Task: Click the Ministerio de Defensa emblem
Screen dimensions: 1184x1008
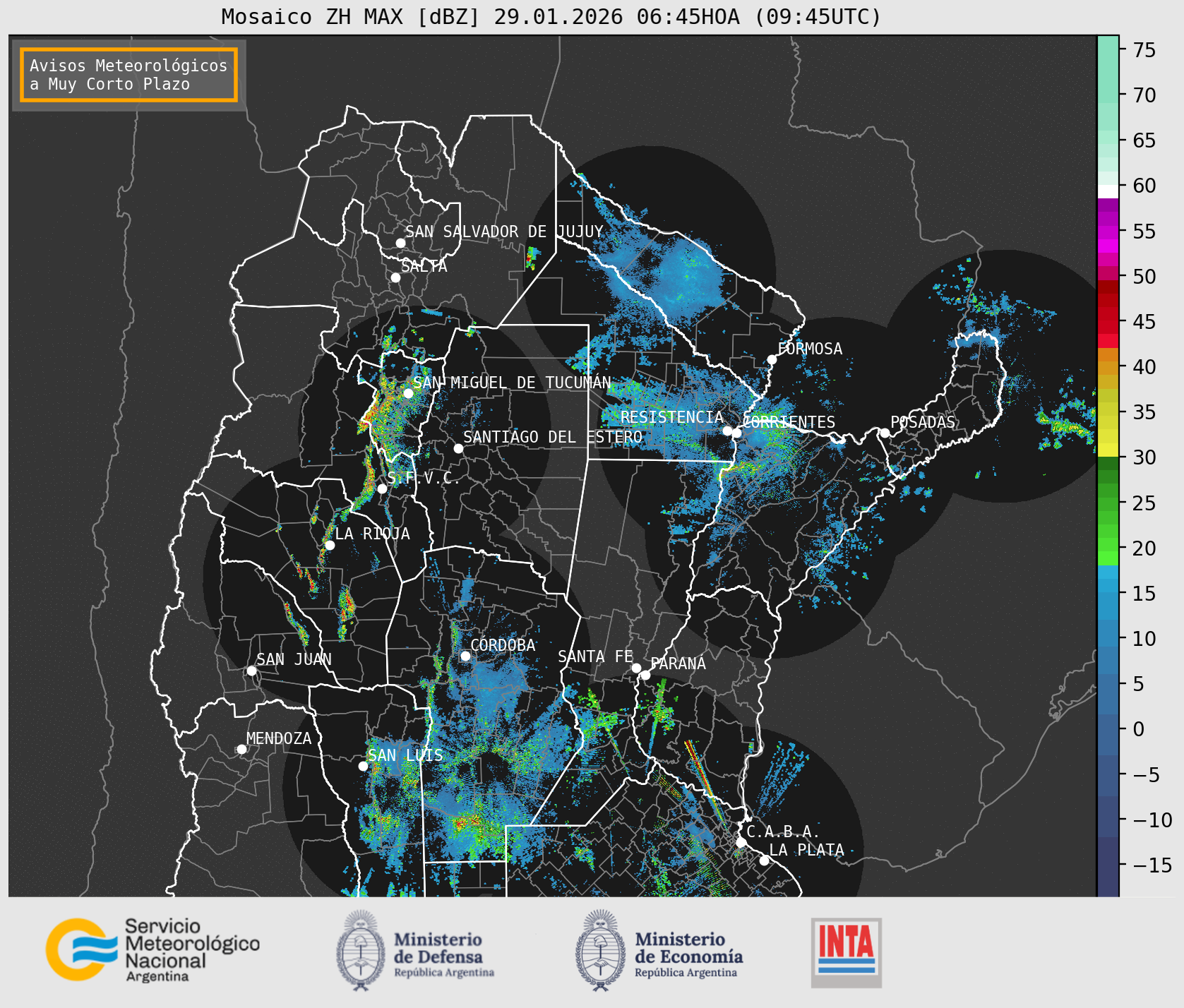Action: coord(361,950)
